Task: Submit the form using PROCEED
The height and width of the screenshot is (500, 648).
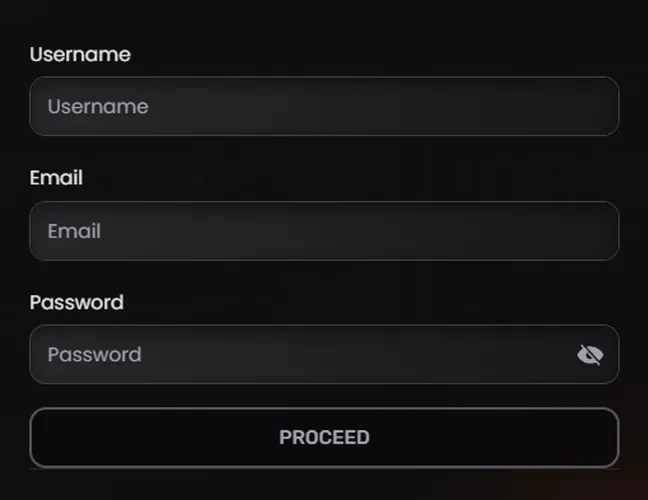Action: [x=324, y=437]
